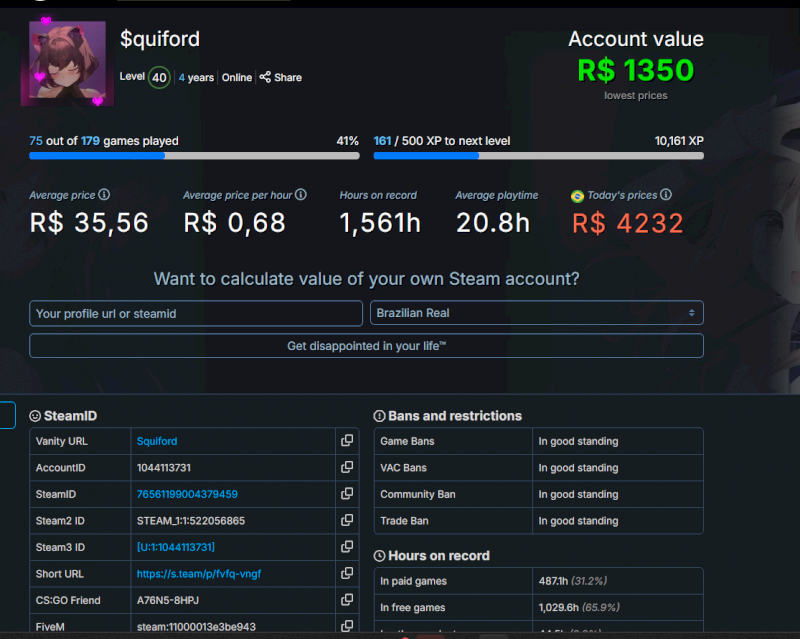
Task: Click Get disappointed in your life button
Action: coord(366,346)
